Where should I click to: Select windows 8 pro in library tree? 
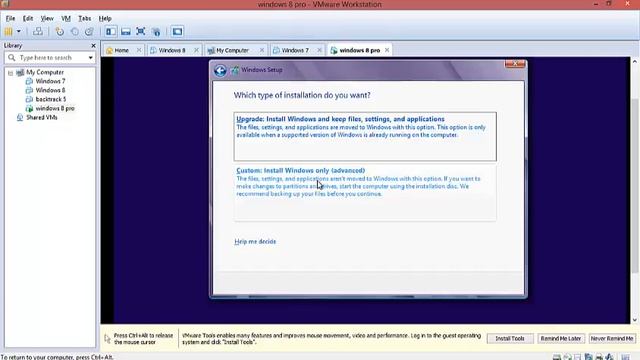pos(55,108)
